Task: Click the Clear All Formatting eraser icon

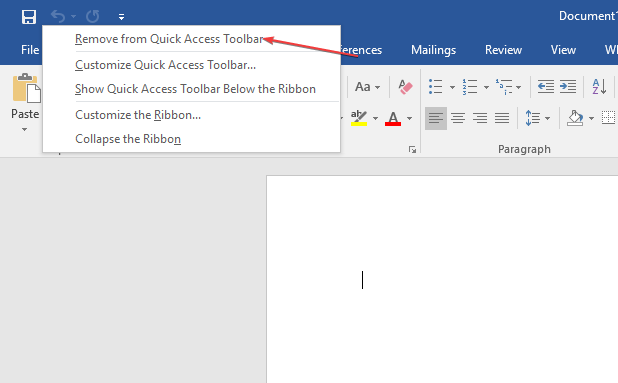Action: pyautogui.click(x=405, y=87)
